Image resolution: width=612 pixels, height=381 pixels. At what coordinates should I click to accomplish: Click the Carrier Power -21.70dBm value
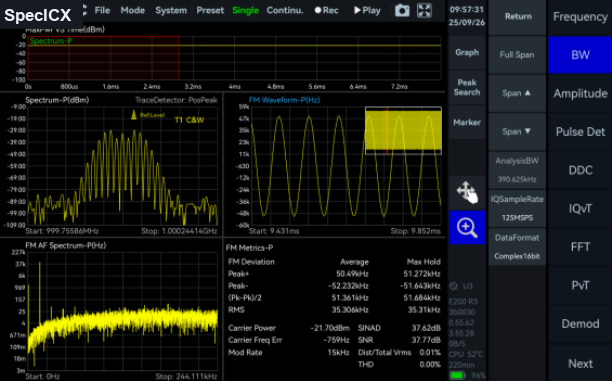click(x=330, y=328)
